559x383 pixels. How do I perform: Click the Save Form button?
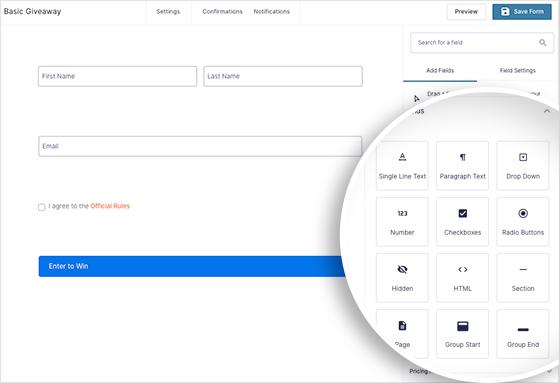coord(522,12)
